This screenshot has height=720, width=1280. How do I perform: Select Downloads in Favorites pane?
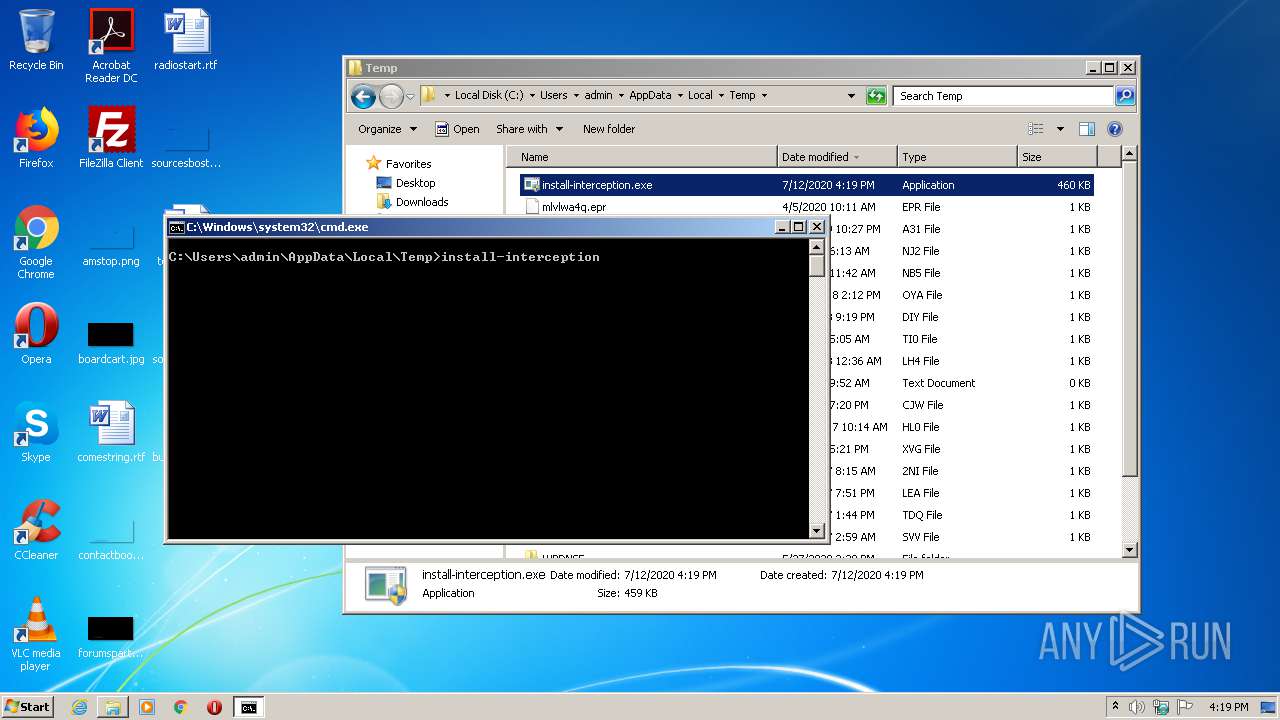(421, 202)
